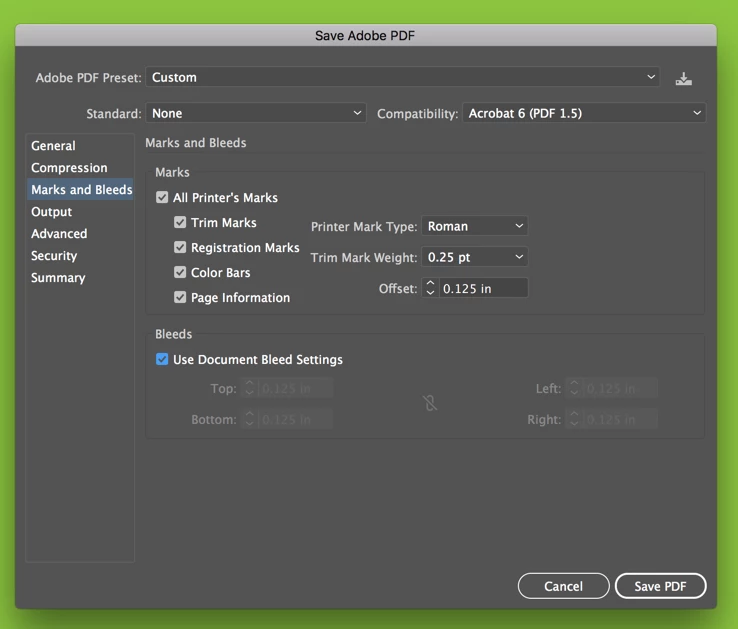Viewport: 738px width, 629px height.
Task: Toggle All Printer's Marks checkbox
Action: coord(162,197)
